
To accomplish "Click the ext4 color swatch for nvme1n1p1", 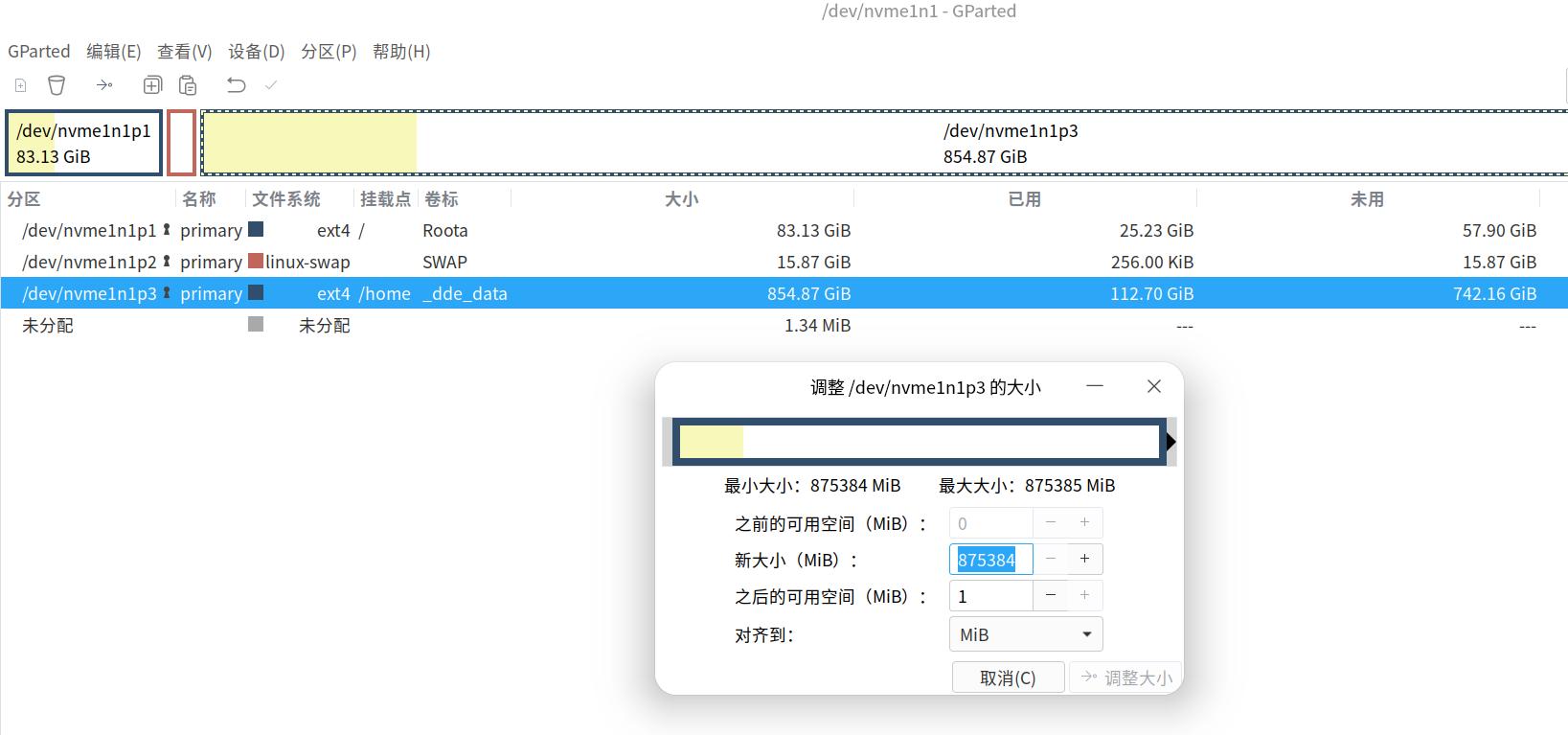I will pos(256,230).
